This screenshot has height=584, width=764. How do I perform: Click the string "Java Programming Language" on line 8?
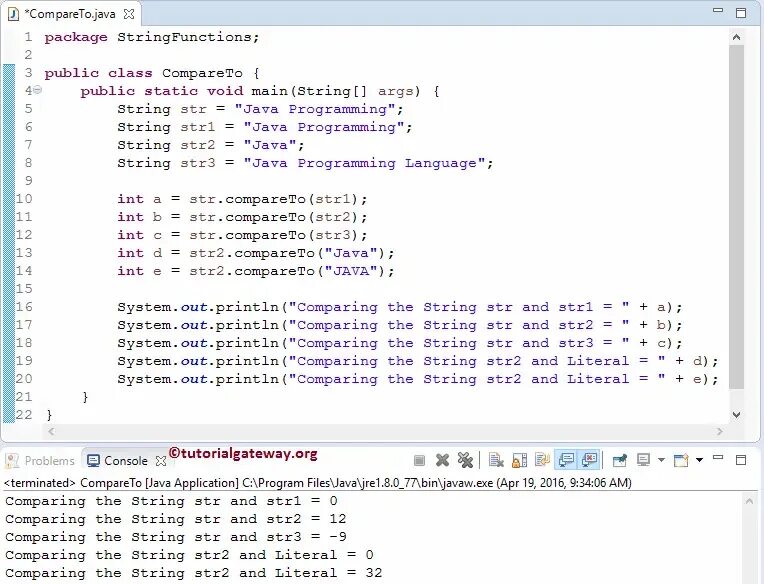364,163
